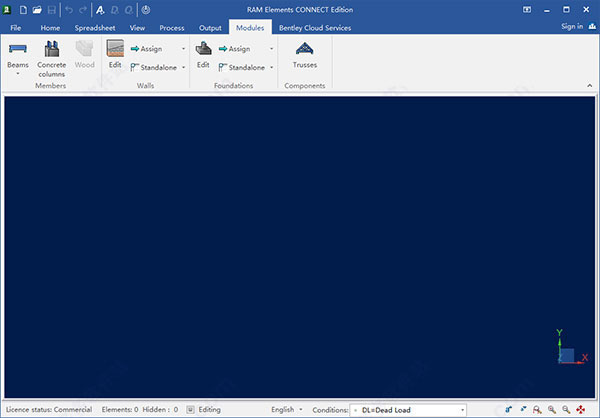Click the red four-arrow pan icon
Screen dimensions: 600x418
(580, 410)
